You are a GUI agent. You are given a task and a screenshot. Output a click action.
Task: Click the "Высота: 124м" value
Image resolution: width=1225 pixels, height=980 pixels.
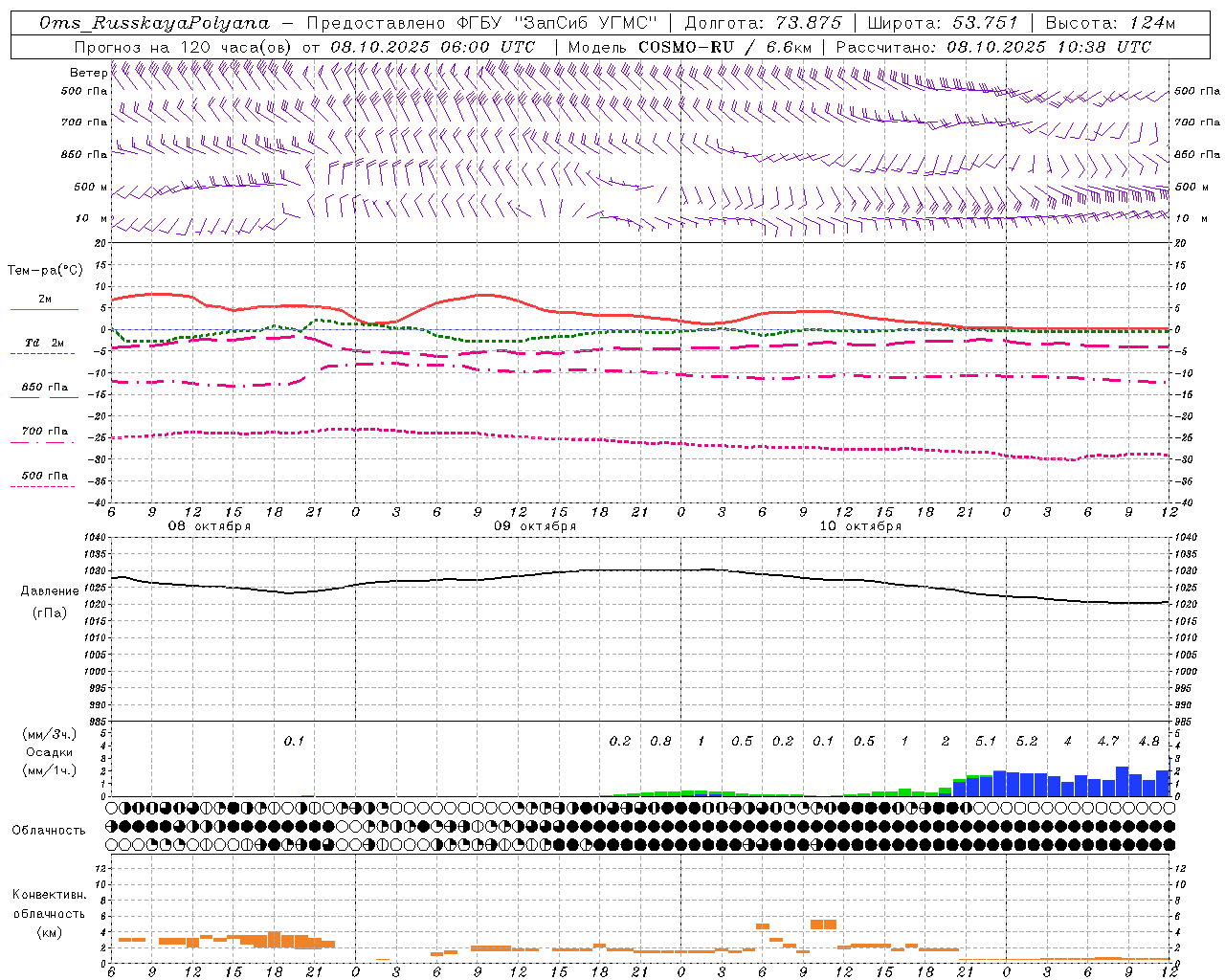tap(1109, 23)
